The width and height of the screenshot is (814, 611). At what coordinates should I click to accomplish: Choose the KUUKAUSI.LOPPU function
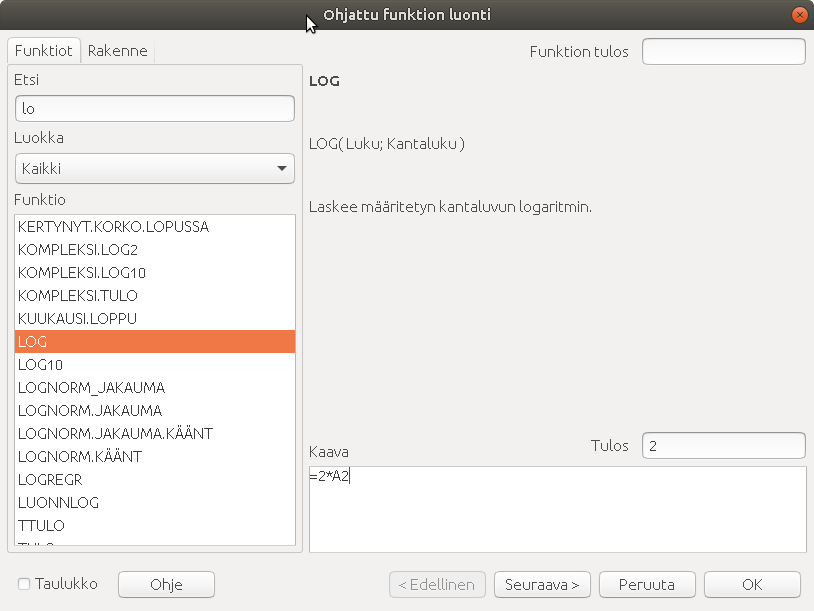(77, 318)
